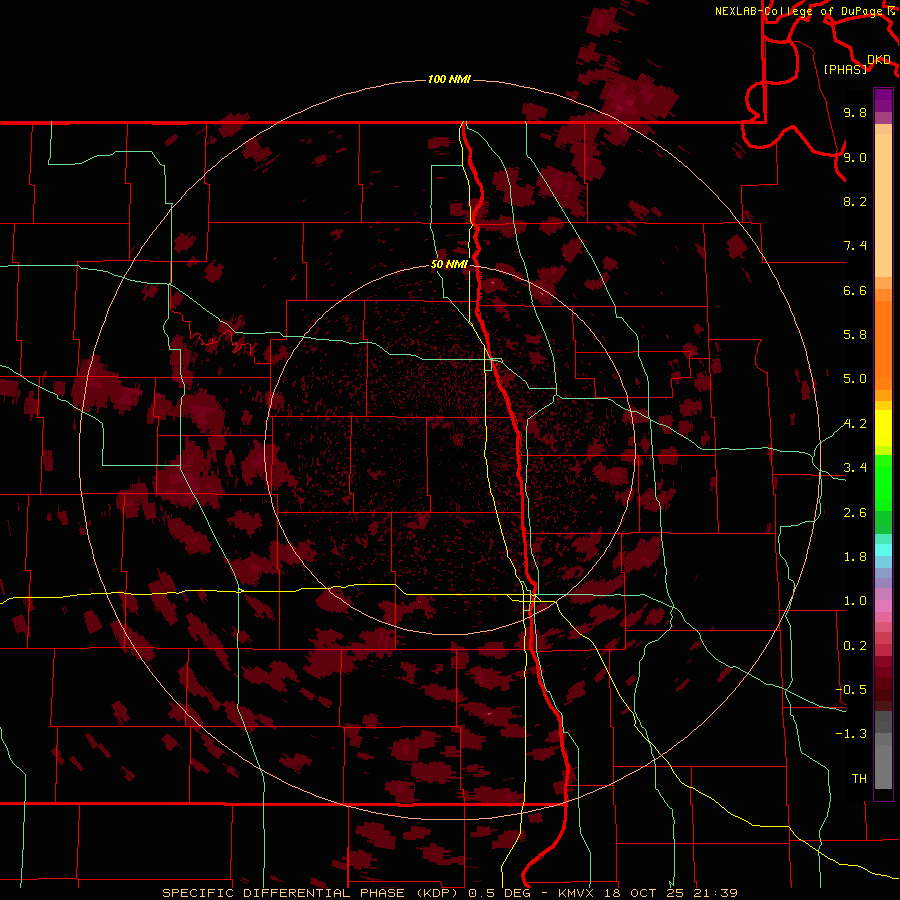Click the gray band at color bar bottom
The width and height of the screenshot is (900, 900).
coord(883,750)
